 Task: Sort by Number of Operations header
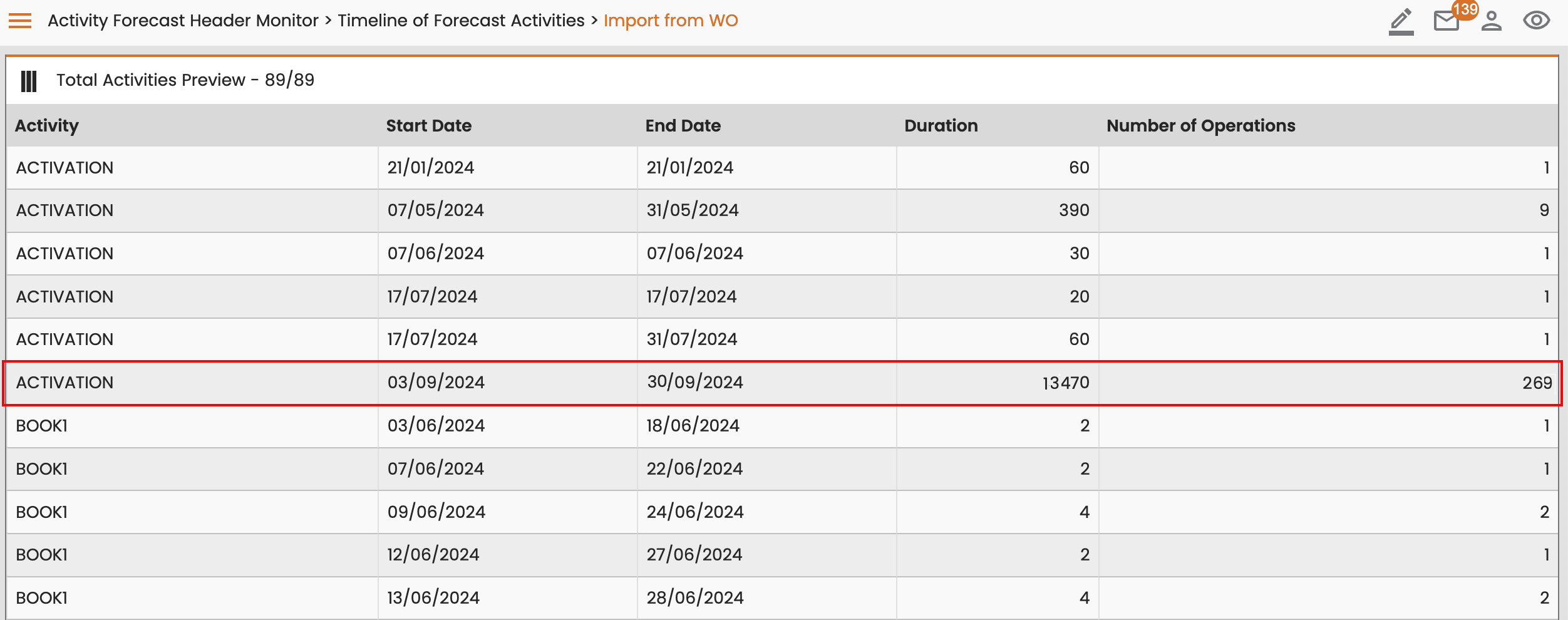(1201, 126)
